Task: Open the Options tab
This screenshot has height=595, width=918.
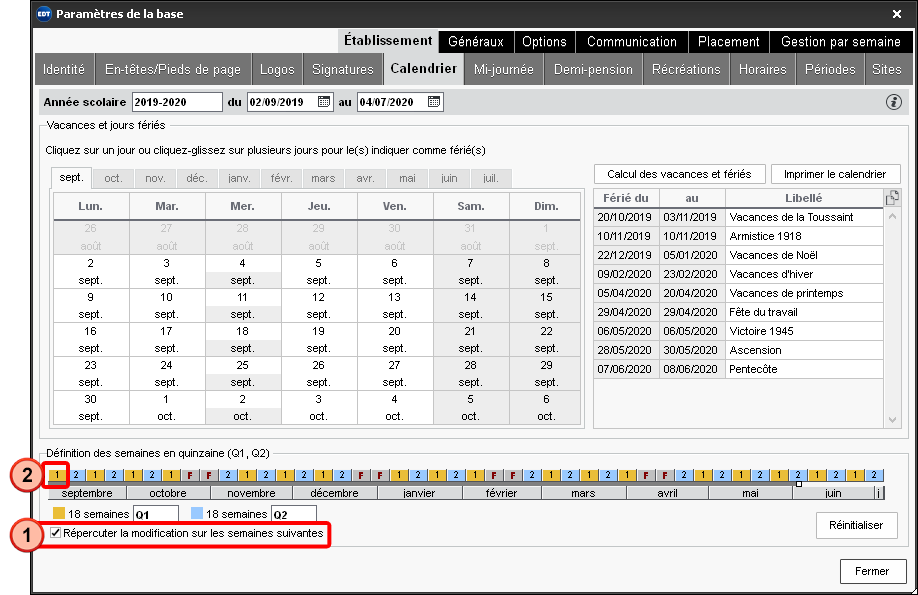Action: (x=544, y=42)
